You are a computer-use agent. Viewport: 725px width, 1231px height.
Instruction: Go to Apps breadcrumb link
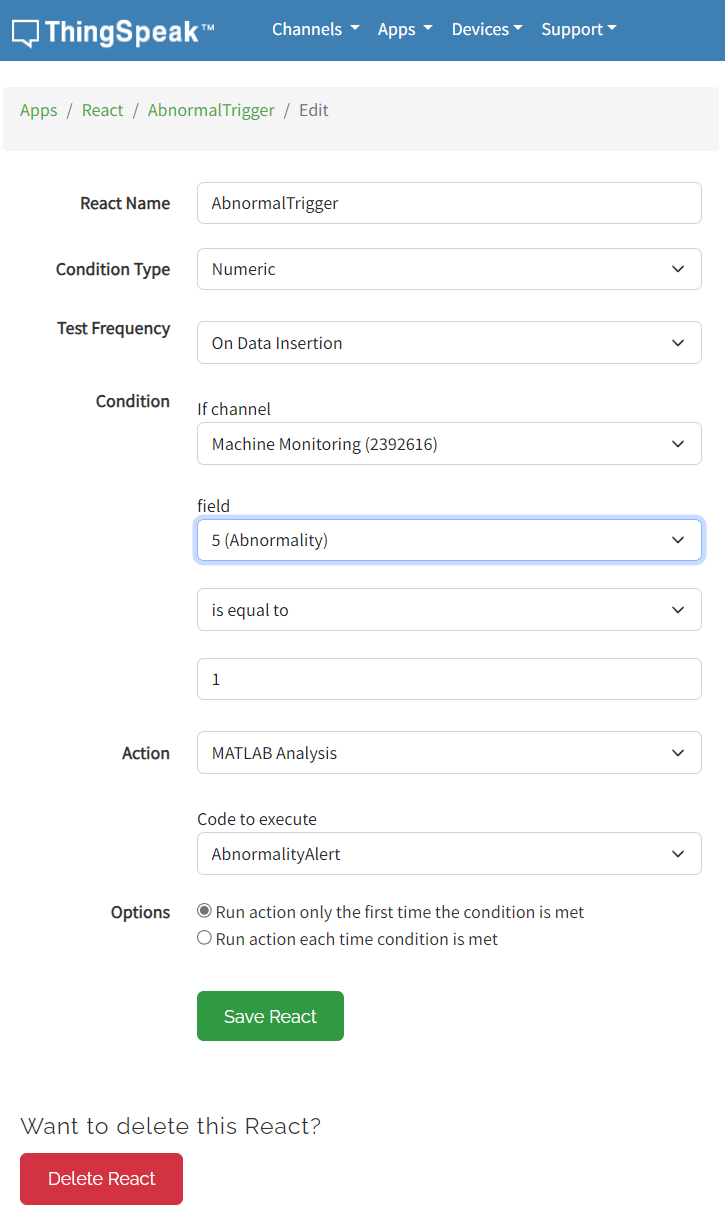[39, 110]
